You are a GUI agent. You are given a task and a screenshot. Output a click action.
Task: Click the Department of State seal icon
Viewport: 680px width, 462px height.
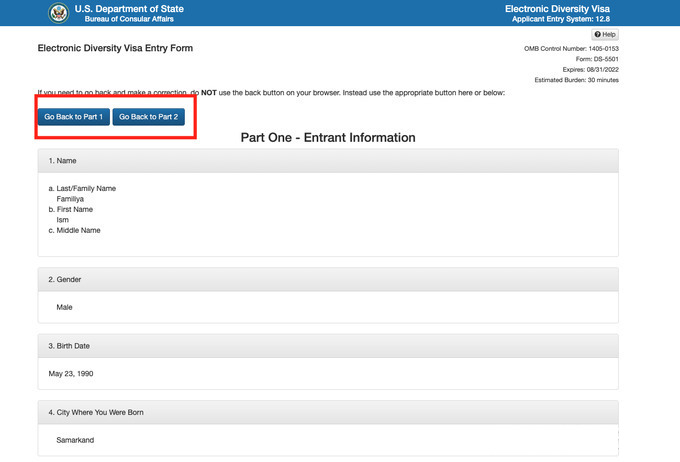[x=58, y=13]
